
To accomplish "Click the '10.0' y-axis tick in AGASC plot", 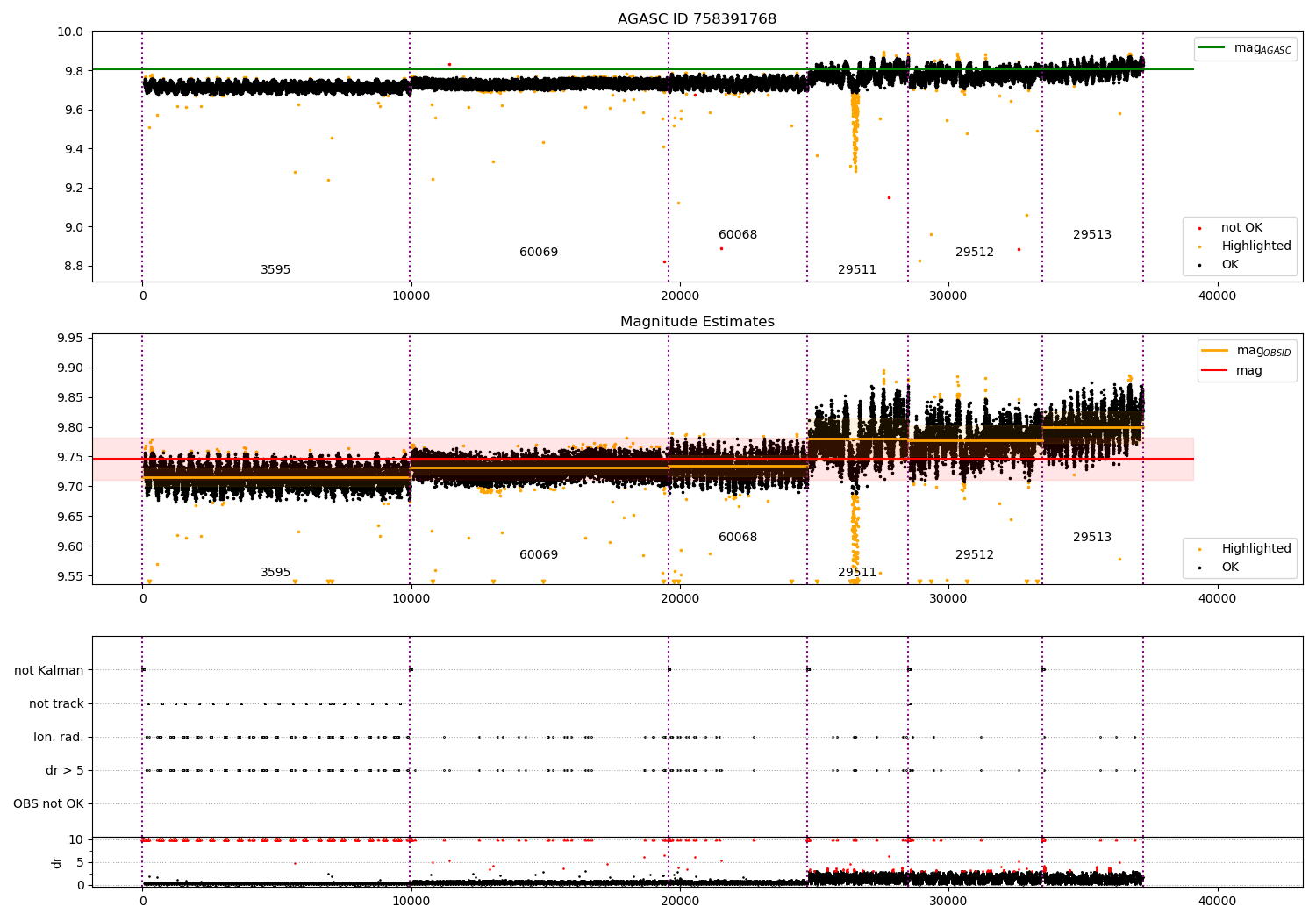I will point(70,32).
